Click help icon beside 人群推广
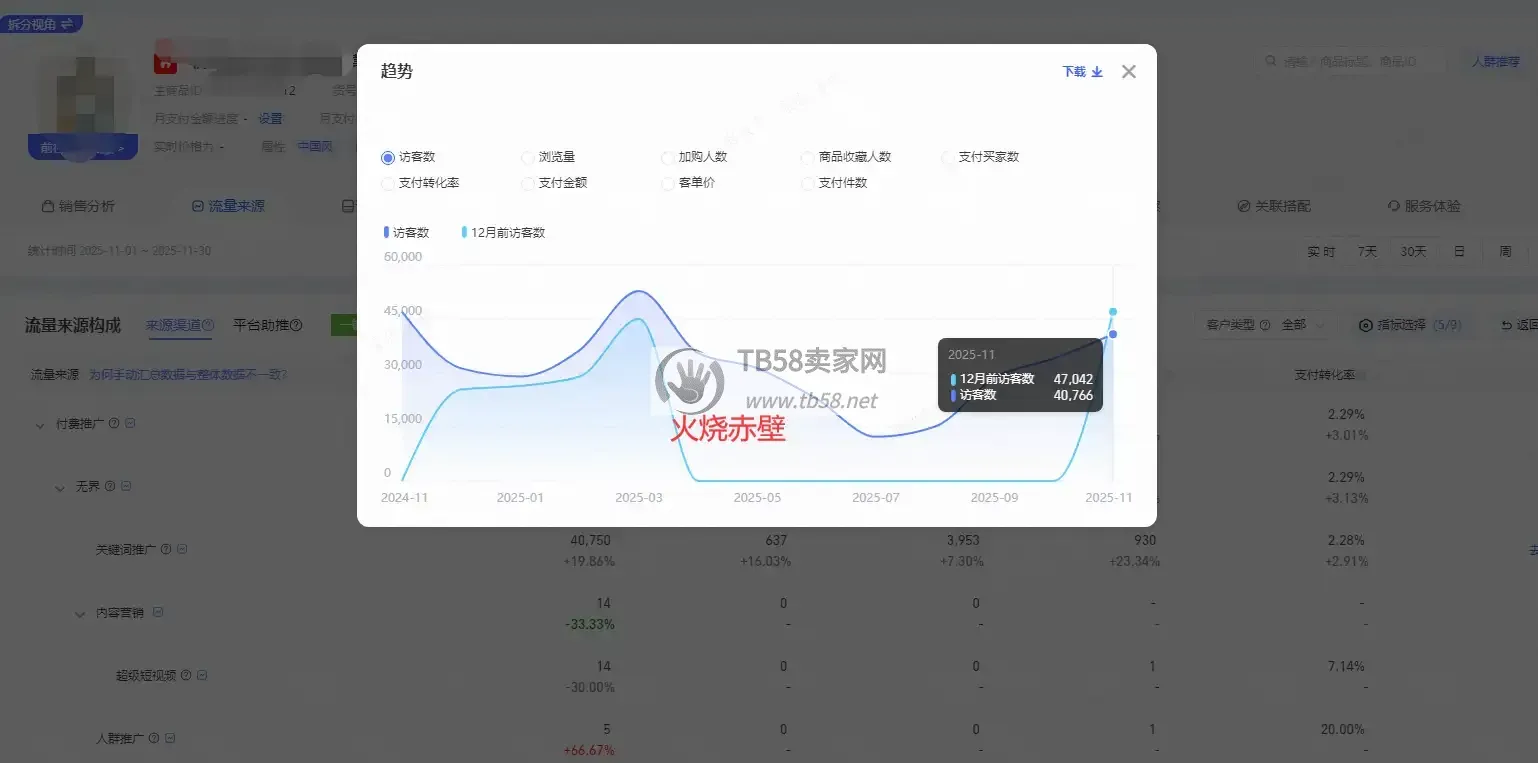This screenshot has width=1538, height=763. point(154,738)
